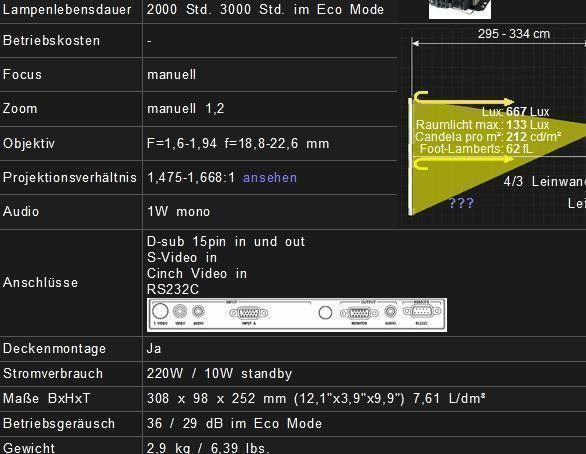This screenshot has width=586, height=454.
Task: Click the projector connector panel image
Action: coord(297,315)
